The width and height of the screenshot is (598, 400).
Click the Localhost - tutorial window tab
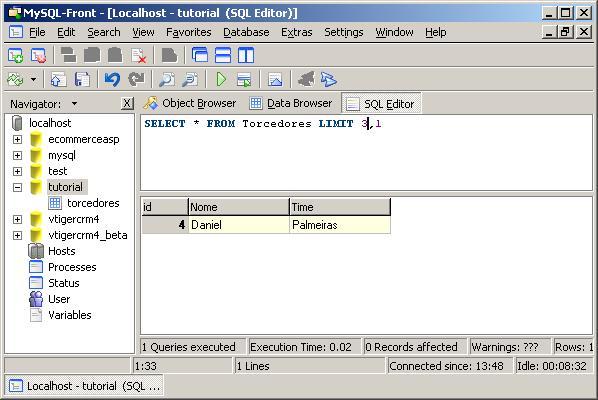tap(84, 386)
